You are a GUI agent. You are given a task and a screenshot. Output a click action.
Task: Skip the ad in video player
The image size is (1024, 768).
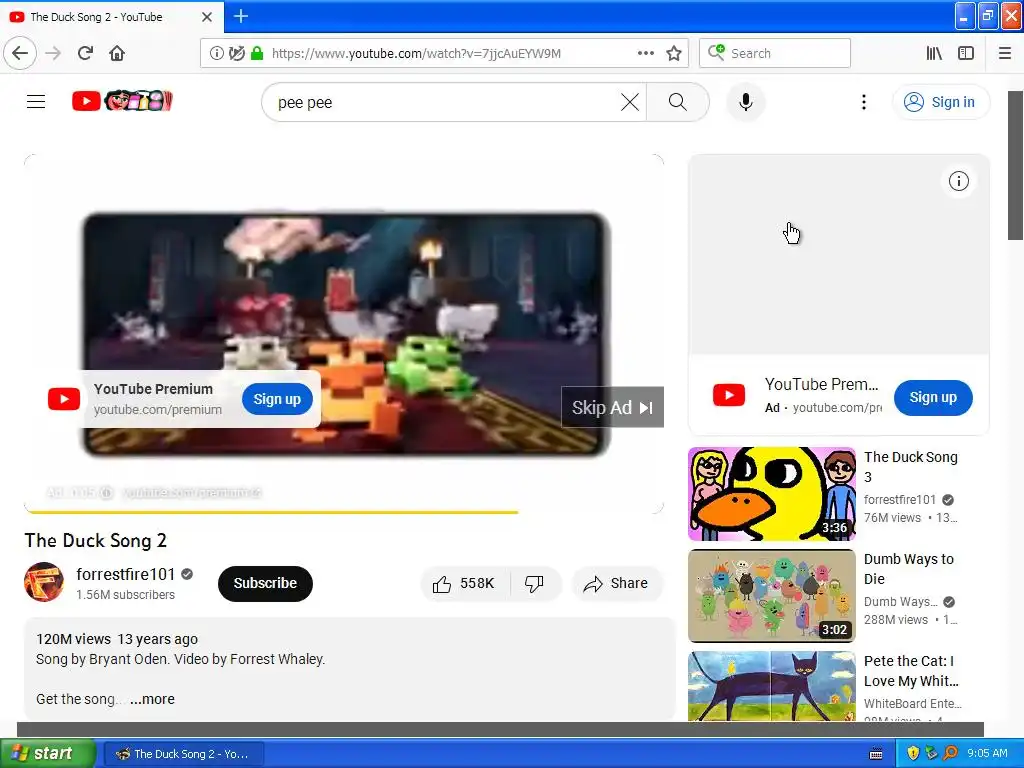tap(612, 408)
